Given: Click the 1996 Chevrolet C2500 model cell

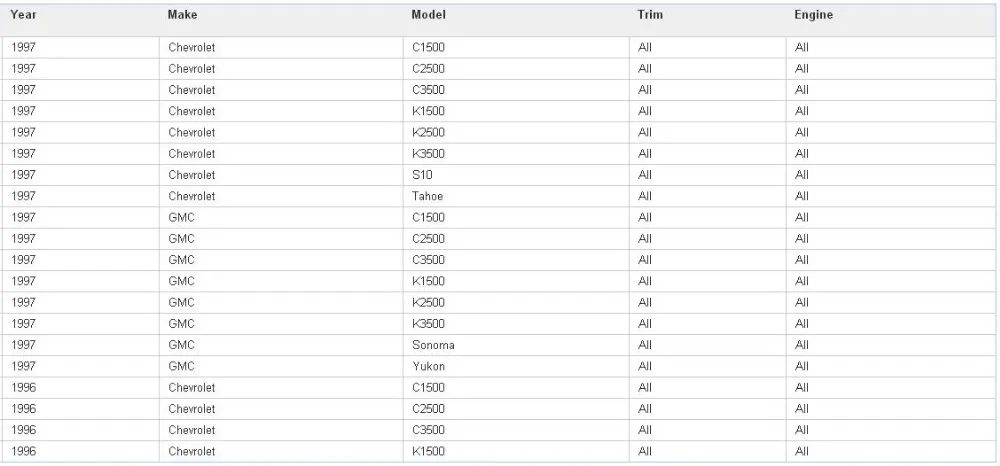Looking at the screenshot, I should pos(428,409).
